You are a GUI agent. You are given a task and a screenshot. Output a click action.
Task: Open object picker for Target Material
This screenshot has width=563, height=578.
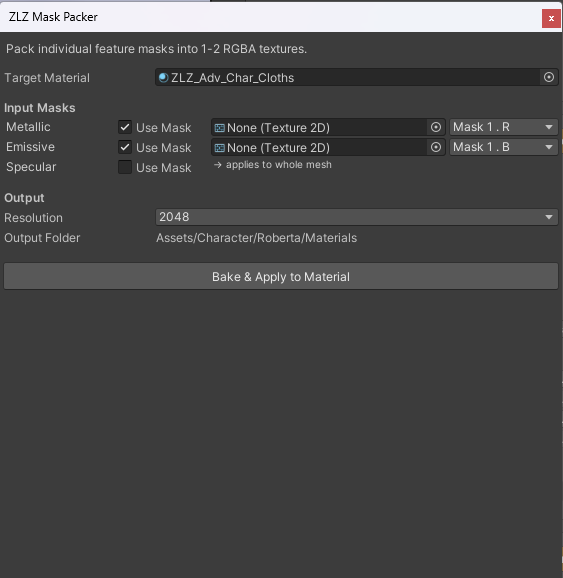(549, 77)
